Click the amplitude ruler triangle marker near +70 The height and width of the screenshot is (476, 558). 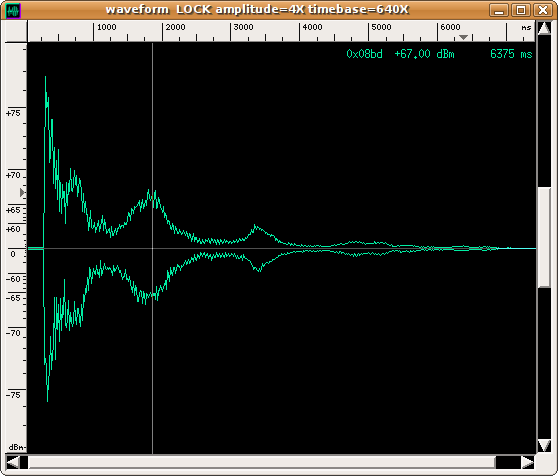click(x=22, y=192)
